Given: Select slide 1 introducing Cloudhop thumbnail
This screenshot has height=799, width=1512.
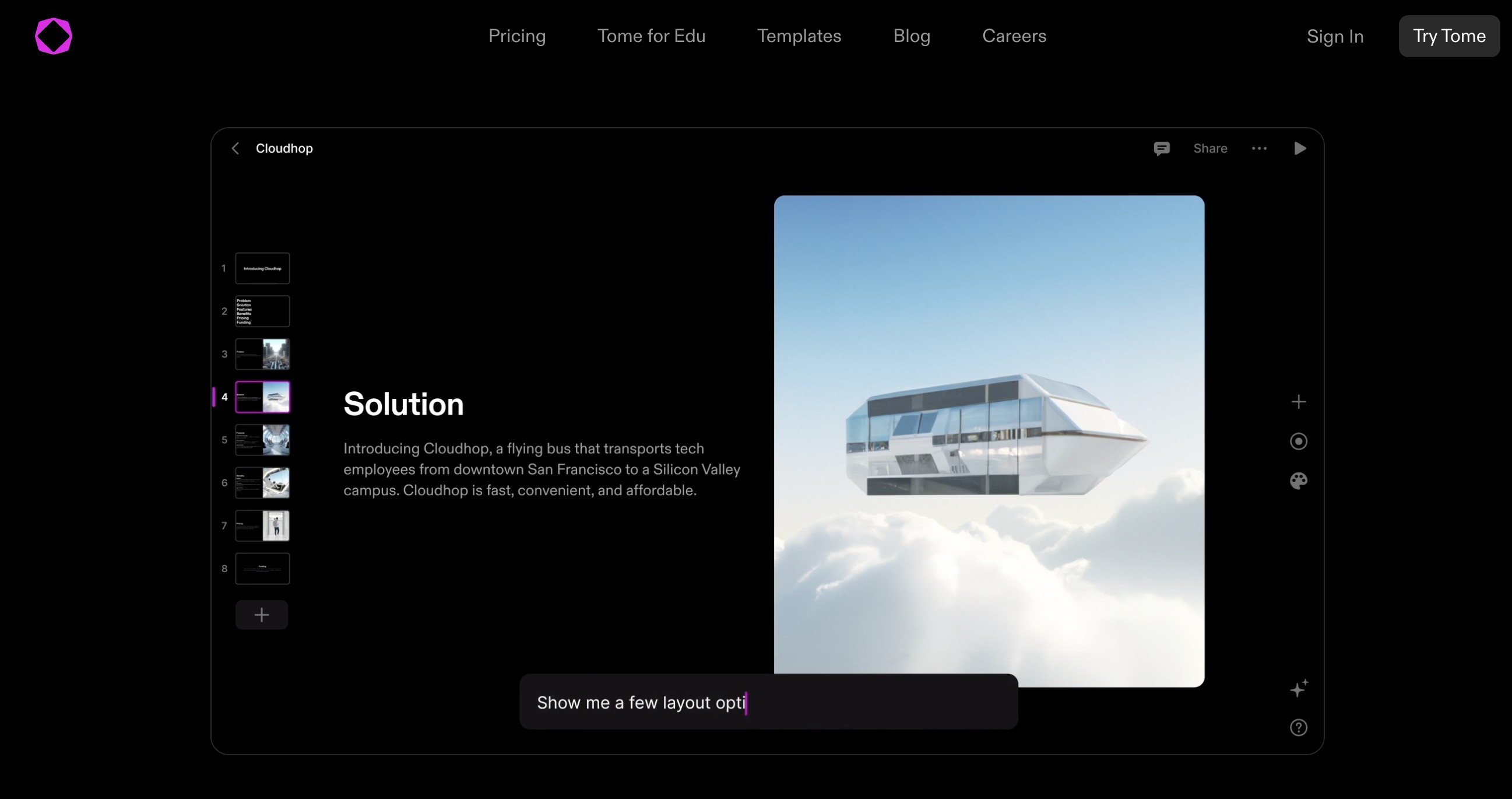Looking at the screenshot, I should click(x=262, y=267).
